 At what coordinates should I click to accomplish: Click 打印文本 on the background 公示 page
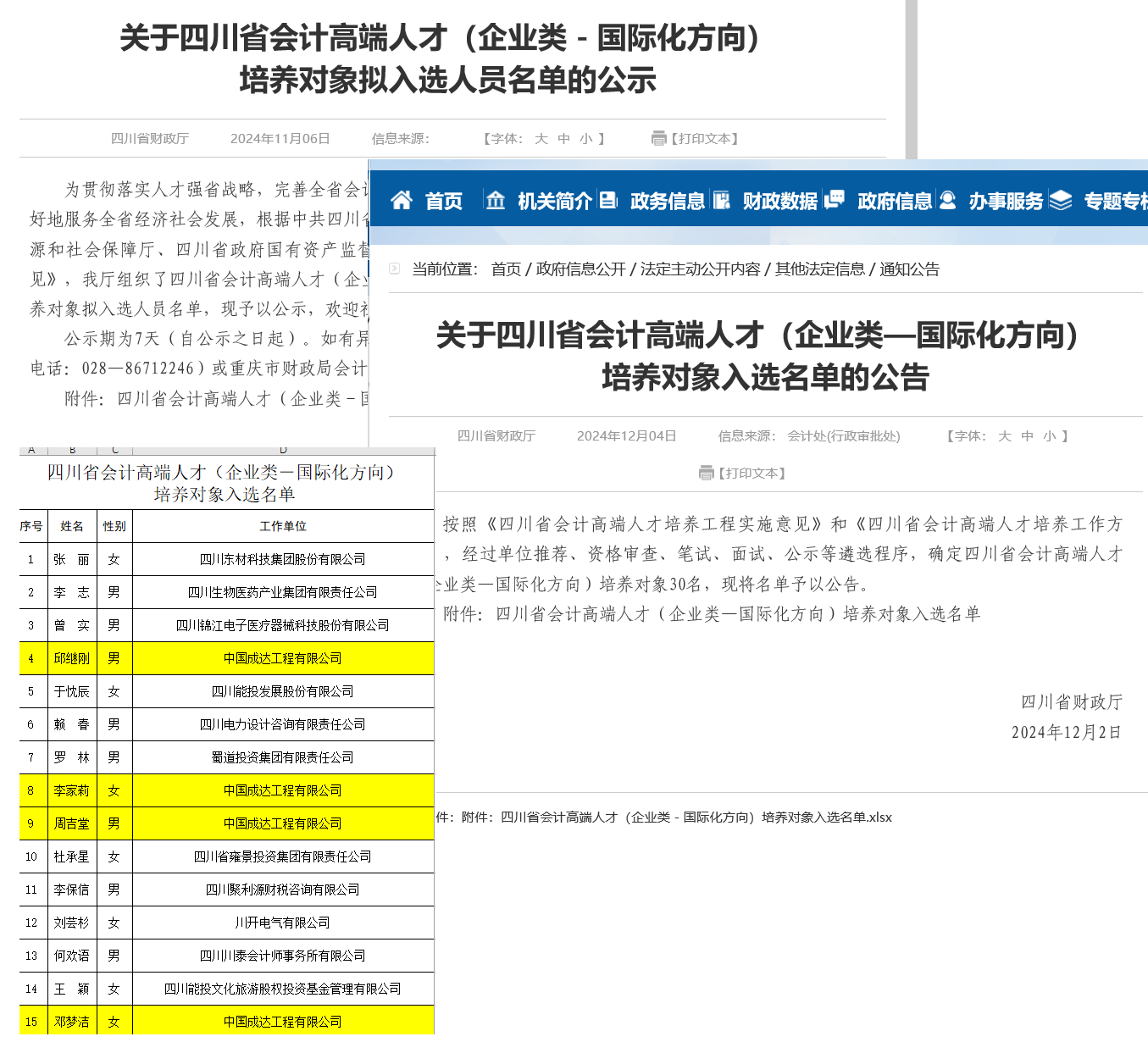pyautogui.click(x=705, y=139)
